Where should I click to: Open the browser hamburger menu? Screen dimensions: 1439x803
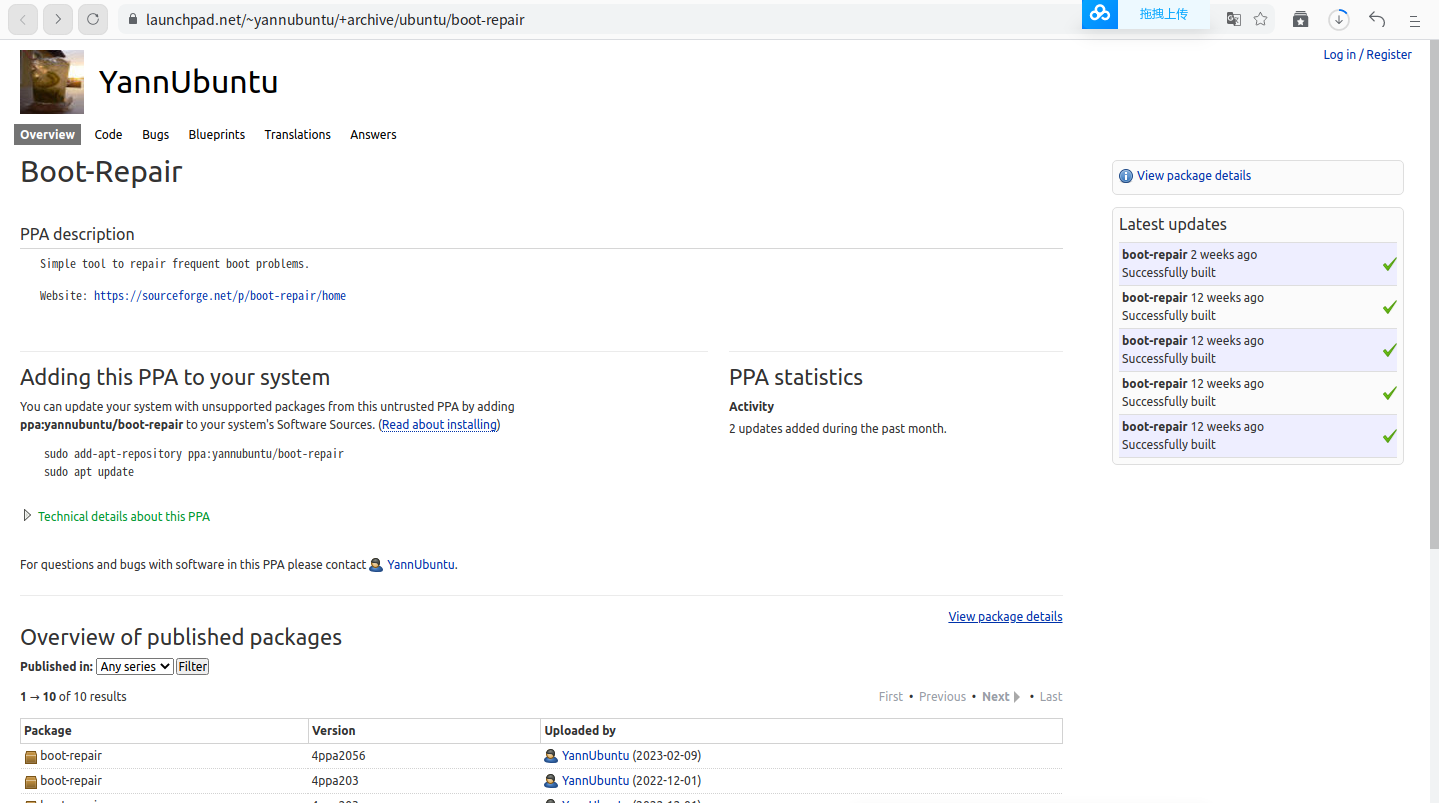(x=1414, y=19)
